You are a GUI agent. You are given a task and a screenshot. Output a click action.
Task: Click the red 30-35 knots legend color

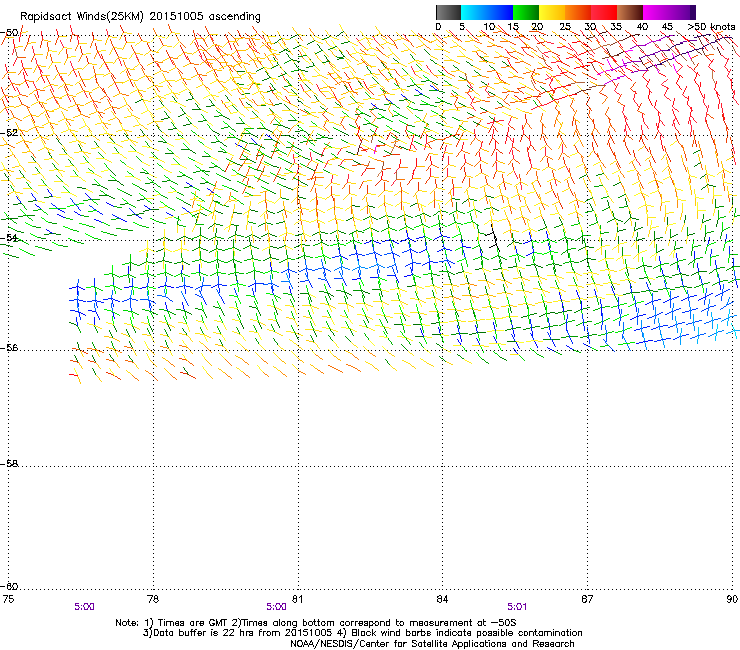click(604, 12)
